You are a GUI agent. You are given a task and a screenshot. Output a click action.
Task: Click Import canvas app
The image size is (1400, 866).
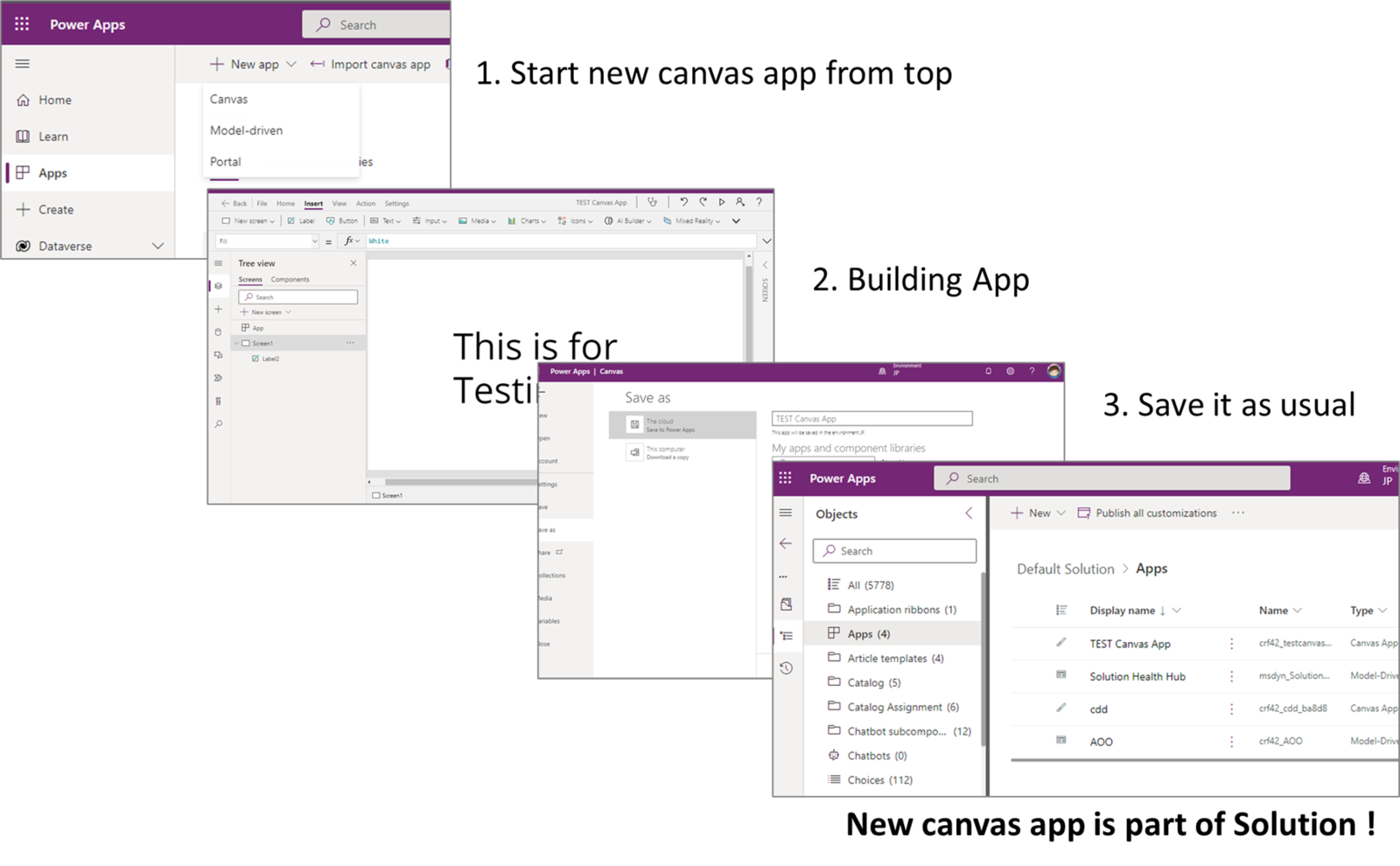click(370, 64)
